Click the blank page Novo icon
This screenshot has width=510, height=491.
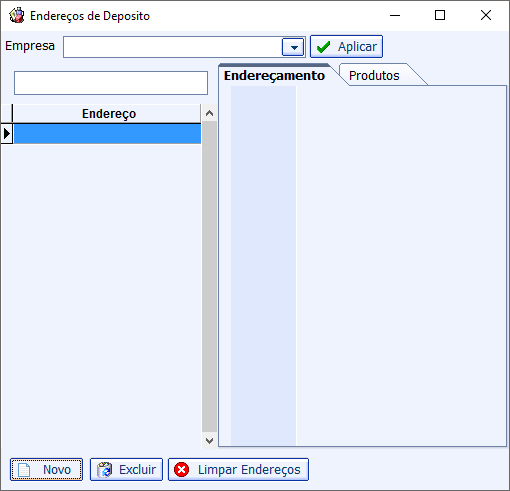pos(24,470)
